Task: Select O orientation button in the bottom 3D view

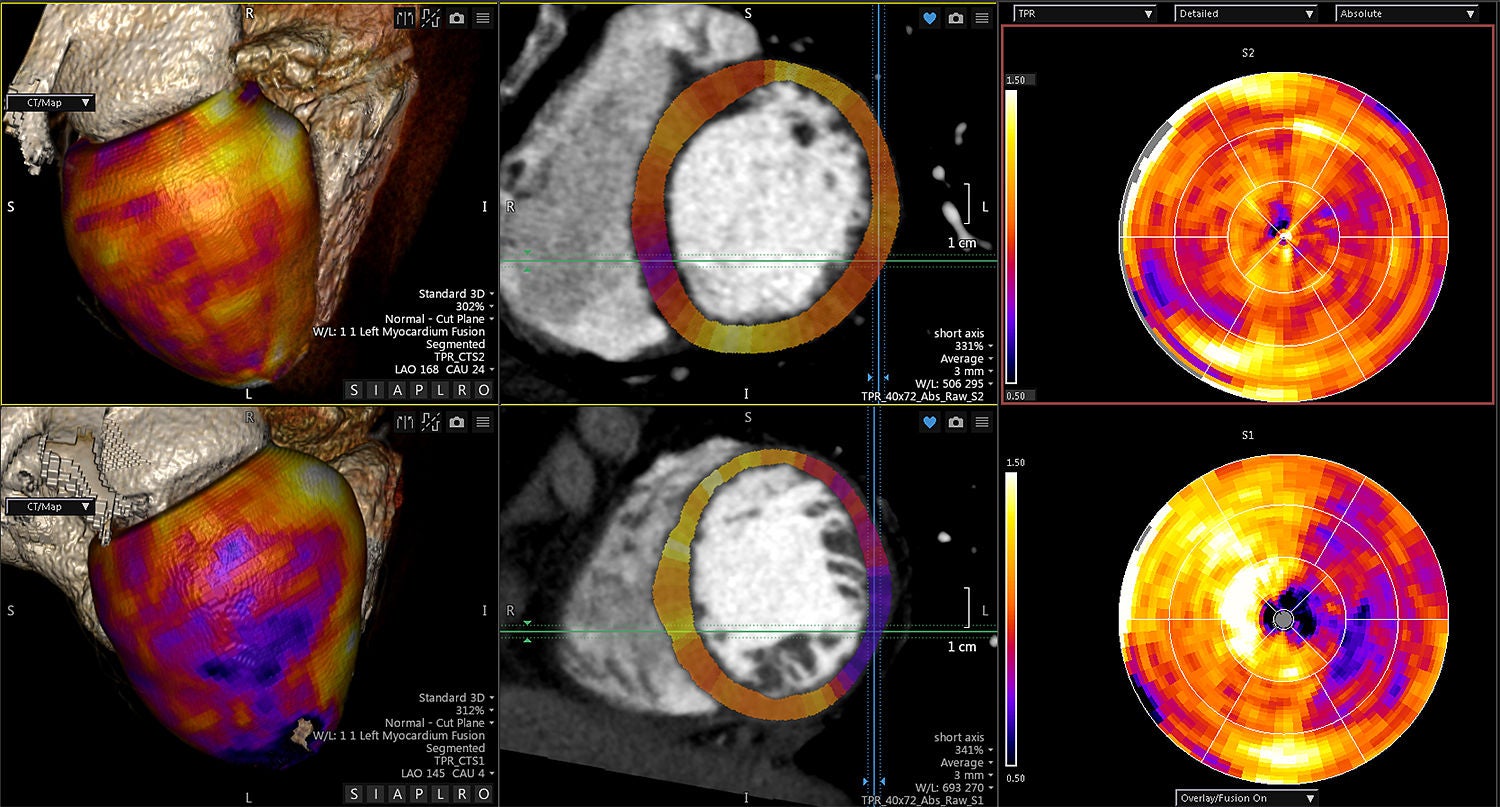Action: [x=483, y=794]
